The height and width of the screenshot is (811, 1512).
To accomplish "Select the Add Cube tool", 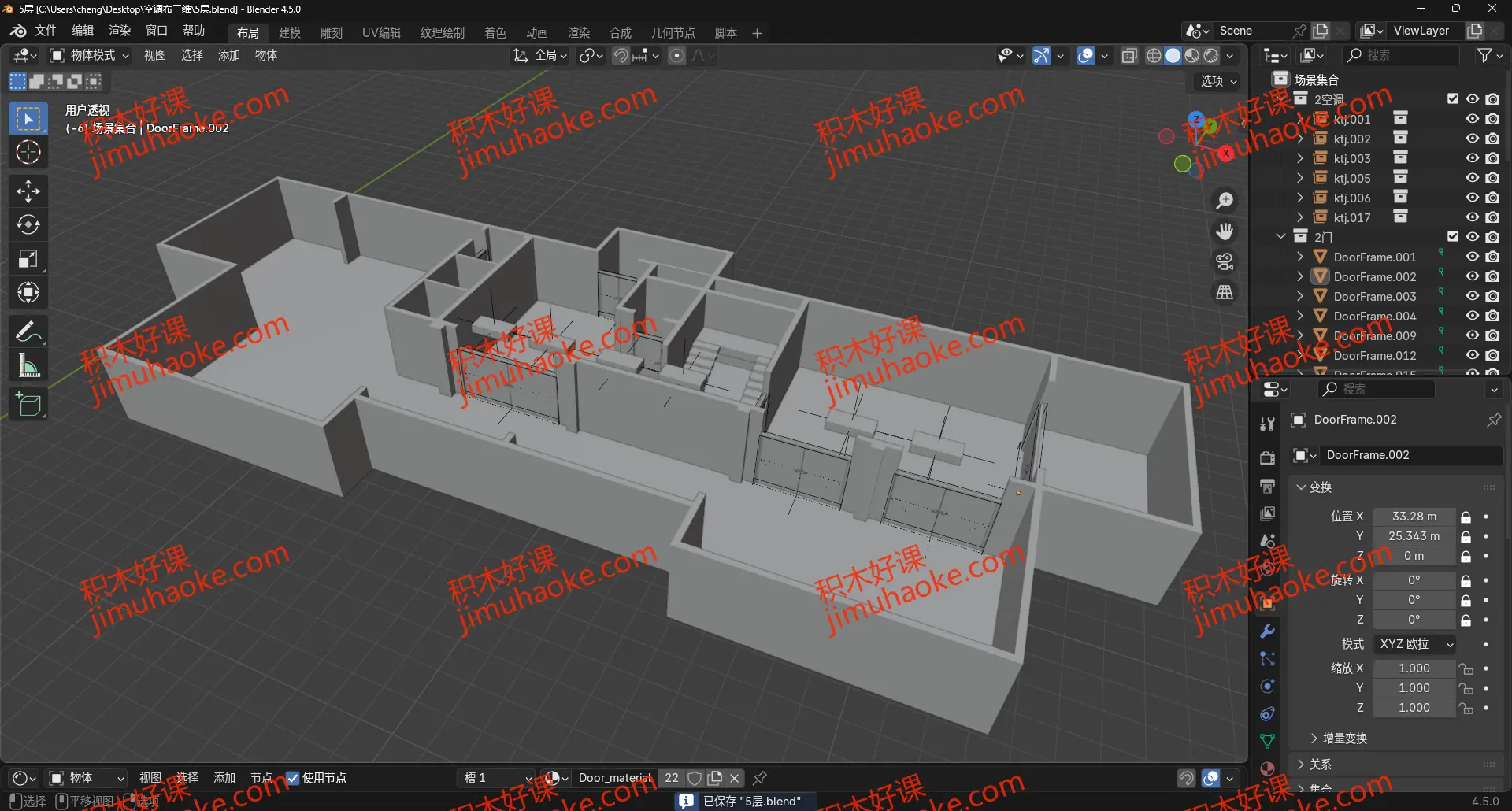I will [x=28, y=405].
